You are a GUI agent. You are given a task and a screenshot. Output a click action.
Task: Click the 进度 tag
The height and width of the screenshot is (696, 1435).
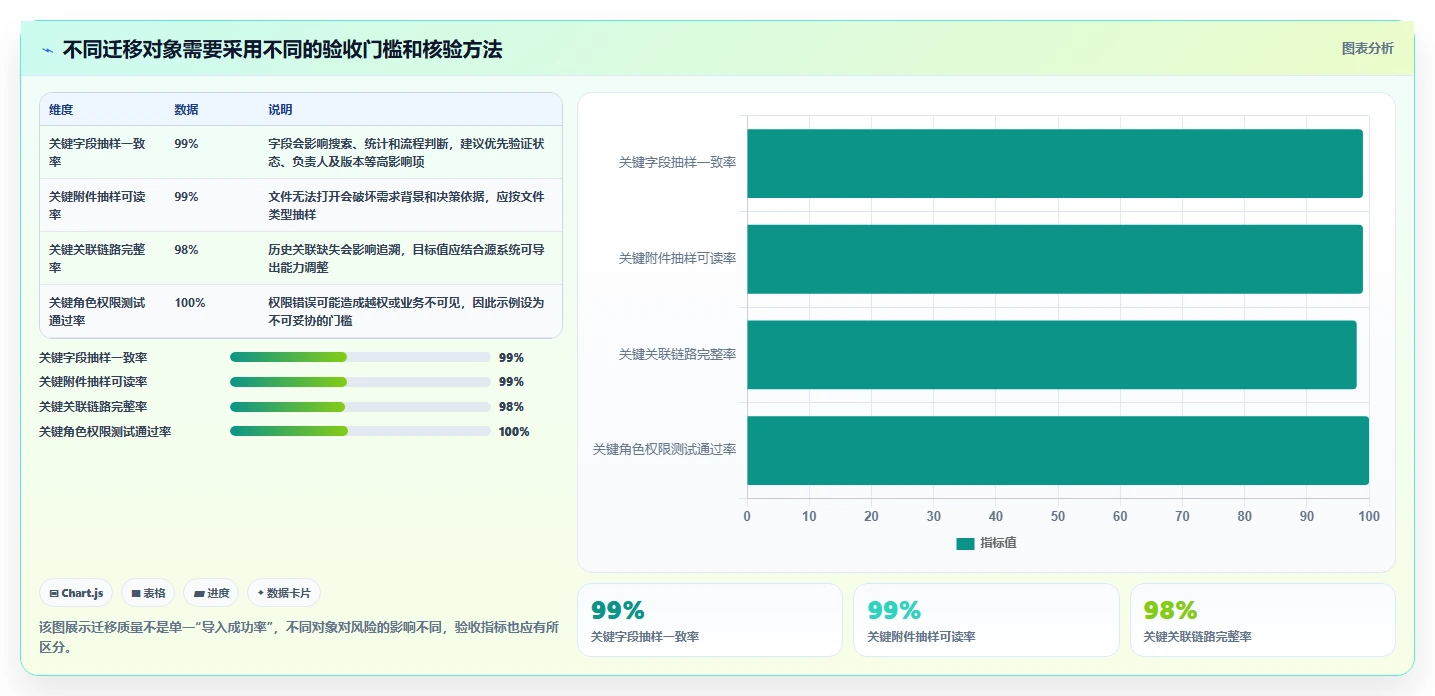tap(211, 593)
